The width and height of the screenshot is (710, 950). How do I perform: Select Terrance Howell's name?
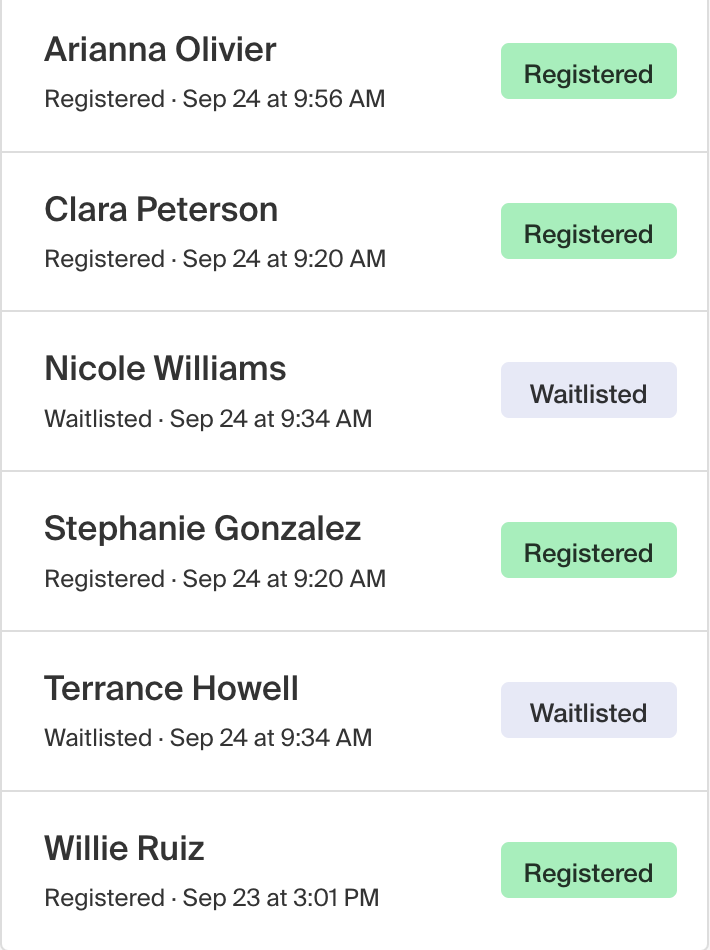pyautogui.click(x=171, y=688)
